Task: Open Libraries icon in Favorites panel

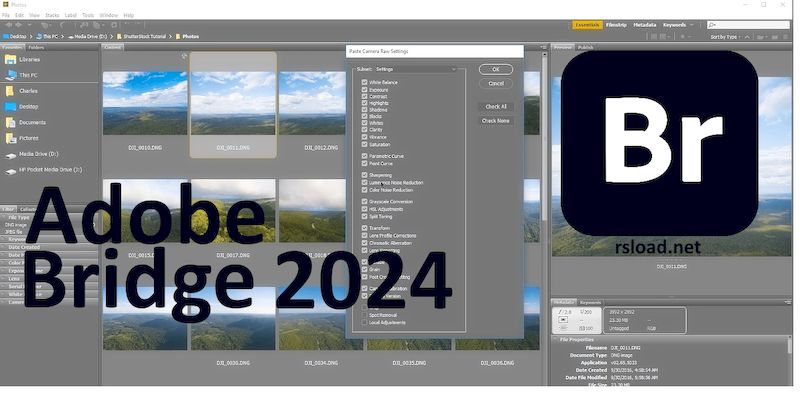Action: pyautogui.click(x=10, y=60)
